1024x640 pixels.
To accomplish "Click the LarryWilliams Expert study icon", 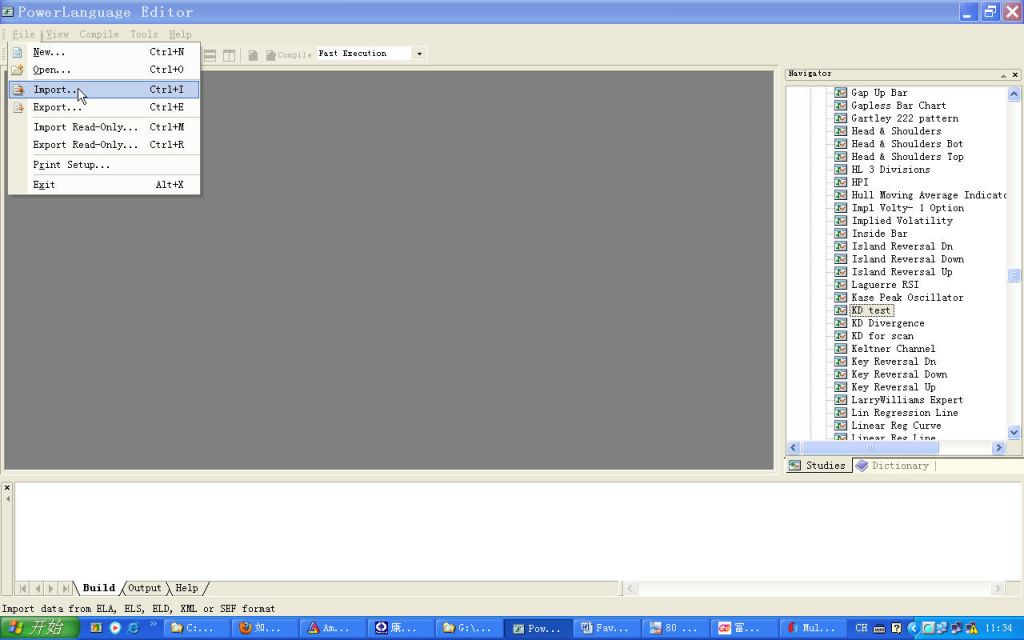I will click(840, 400).
